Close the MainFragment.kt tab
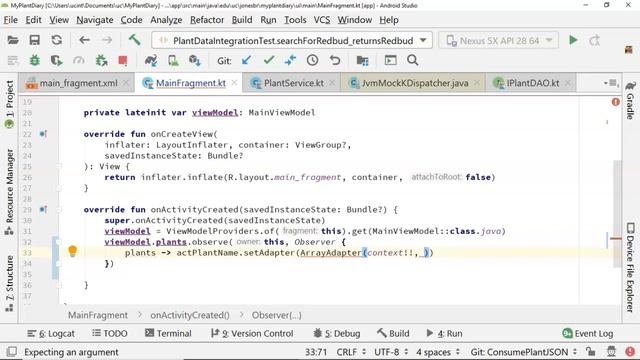Viewport: 640px width, 360px height. pyautogui.click(x=234, y=83)
